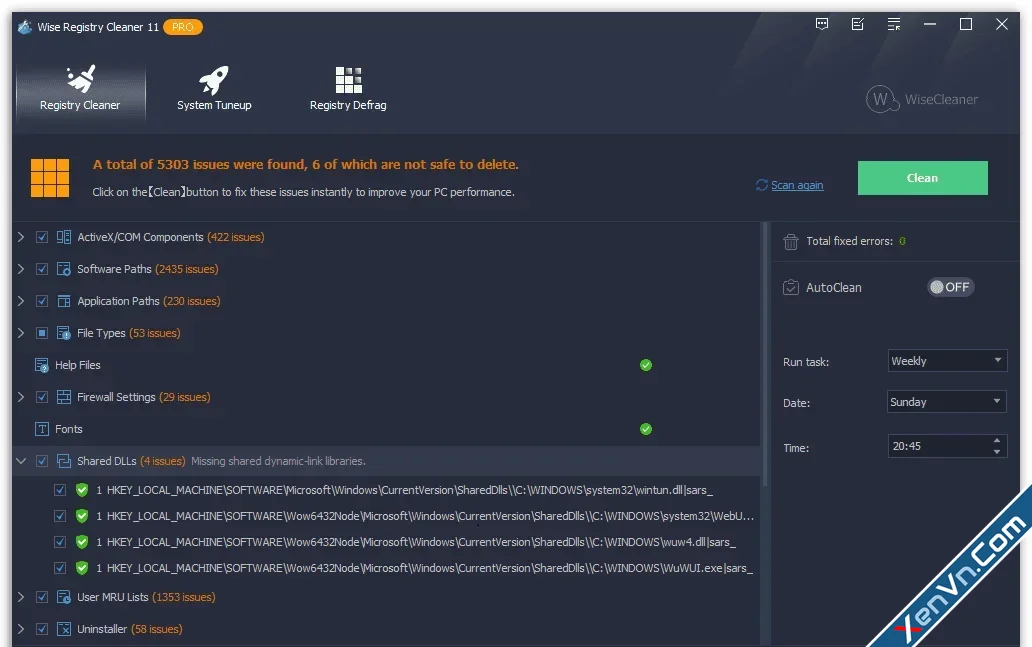Screen dimensions: 1032x647
Task: Expand the ActiveX/COM Components category
Action: [x=21, y=237]
